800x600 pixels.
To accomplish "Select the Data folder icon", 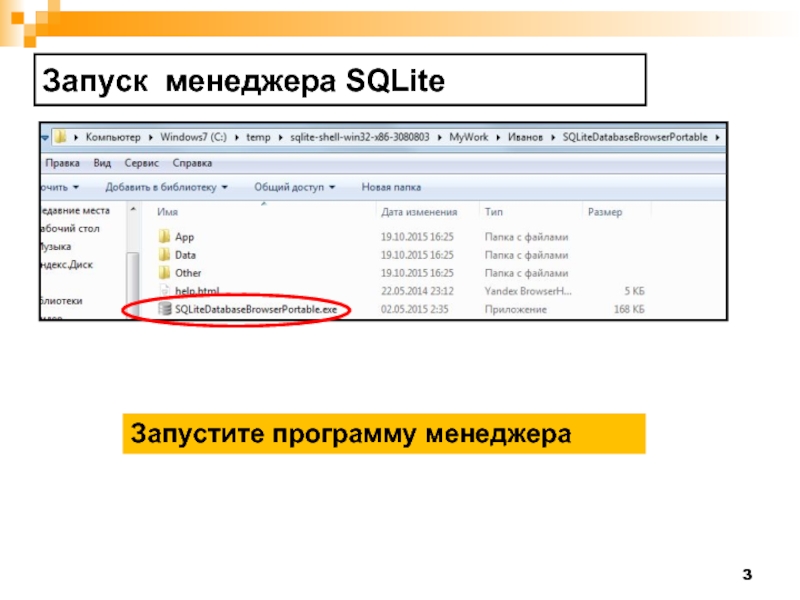I will coord(165,255).
